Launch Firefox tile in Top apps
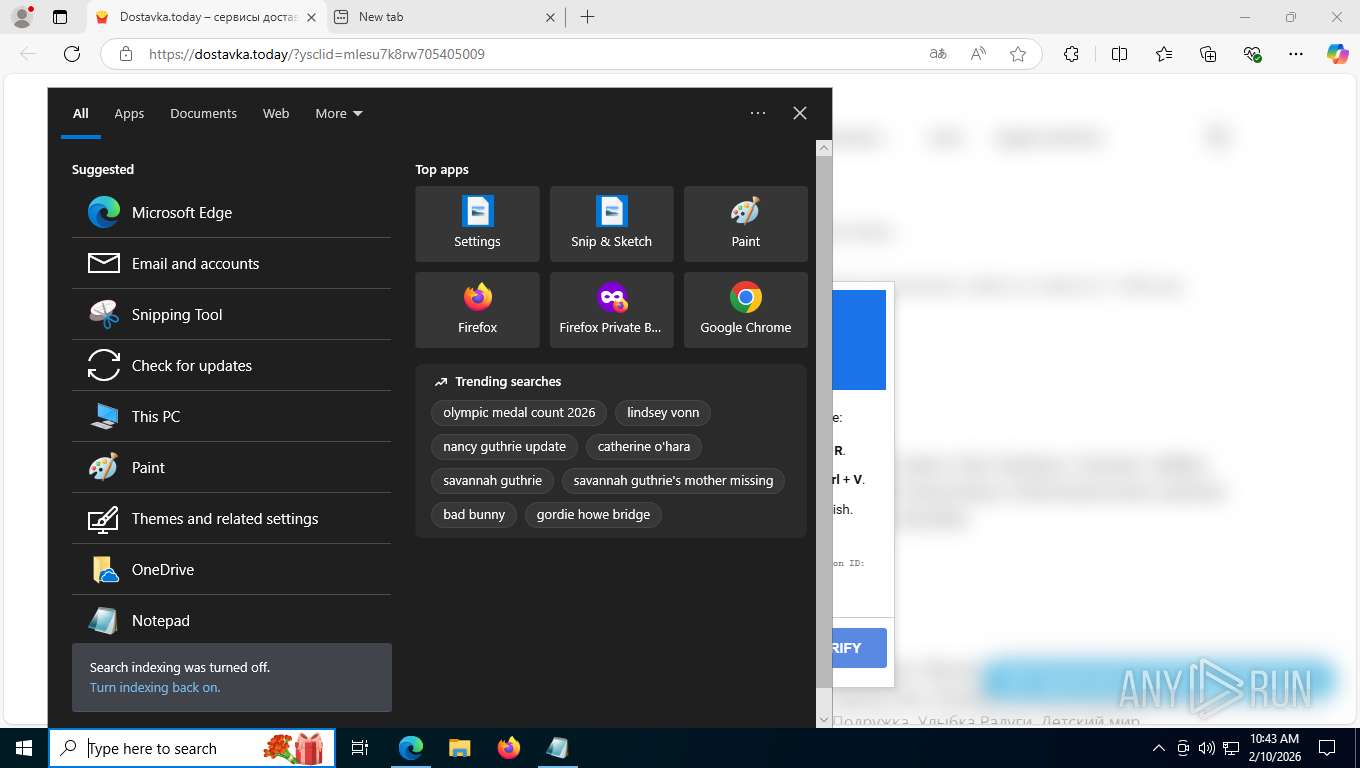1360x768 pixels. [477, 310]
